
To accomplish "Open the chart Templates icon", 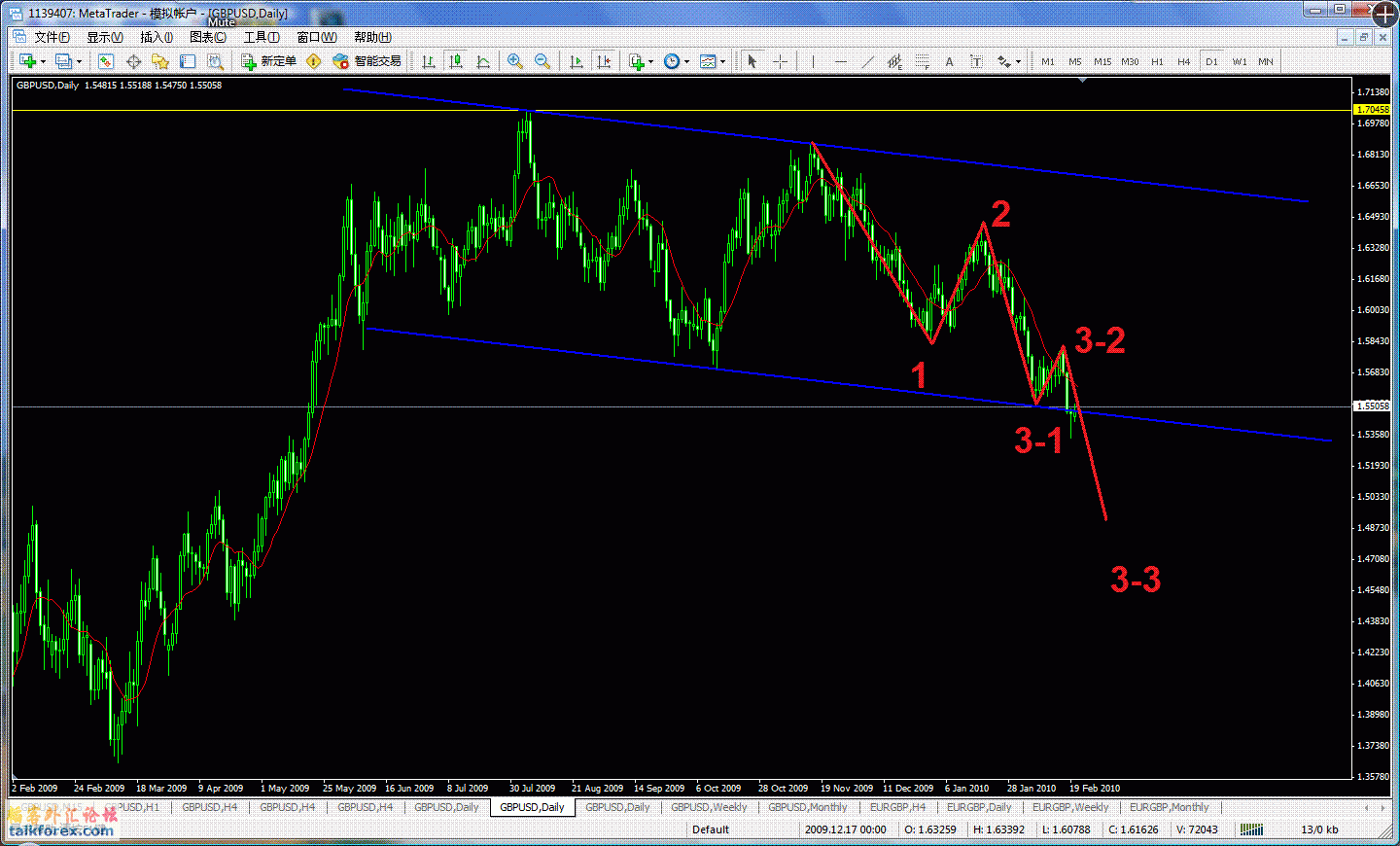I will (x=708, y=61).
